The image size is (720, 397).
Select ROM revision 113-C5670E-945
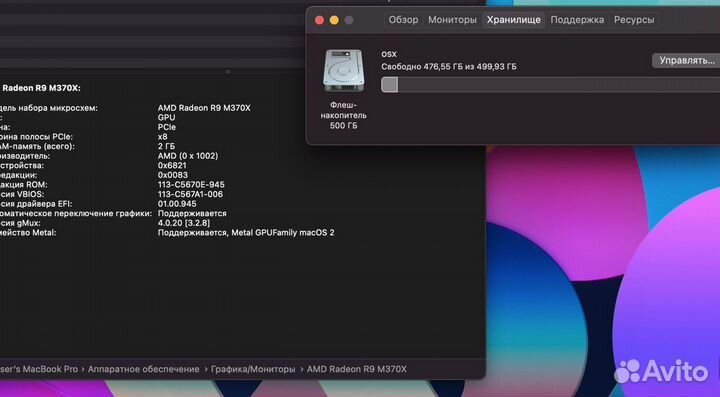coord(191,185)
